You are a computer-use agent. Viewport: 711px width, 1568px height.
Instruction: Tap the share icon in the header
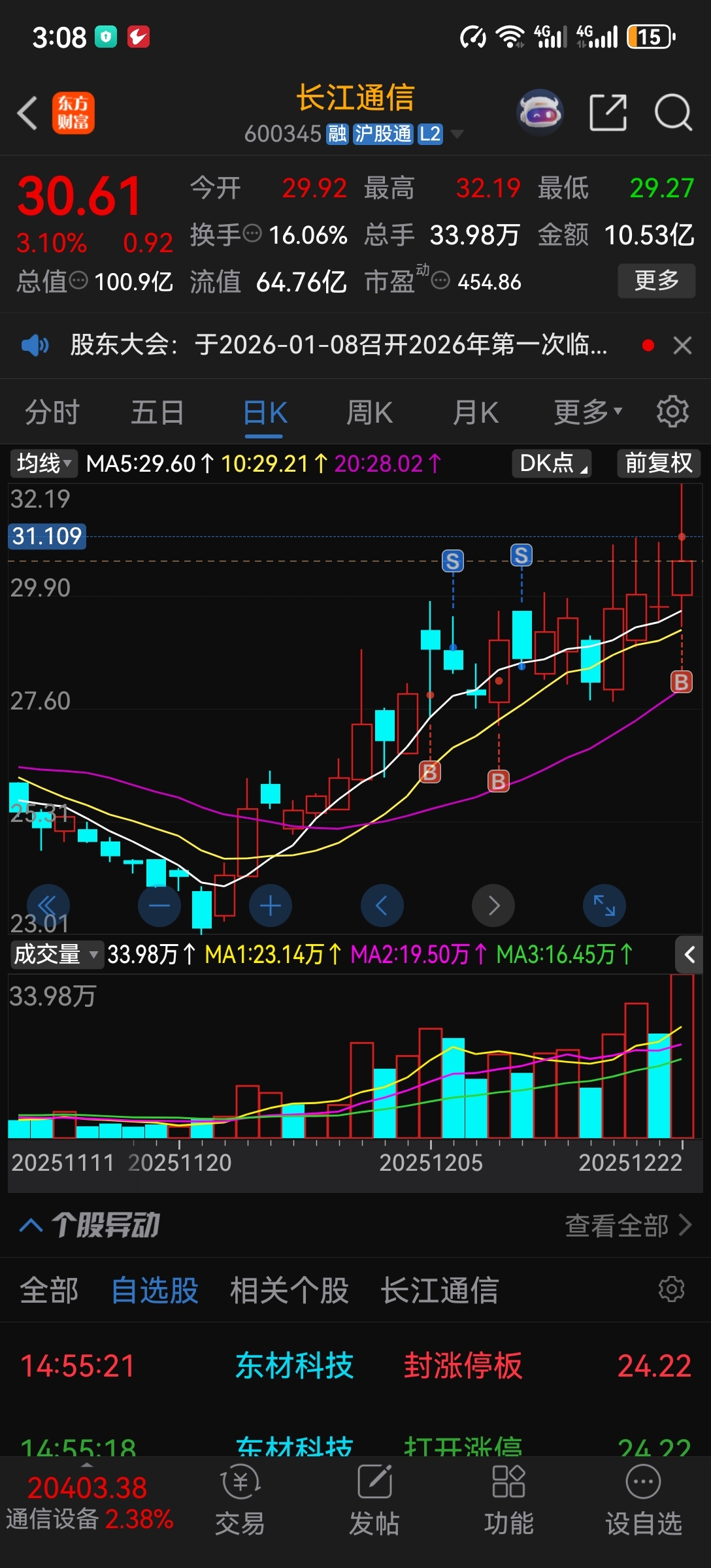[x=608, y=112]
